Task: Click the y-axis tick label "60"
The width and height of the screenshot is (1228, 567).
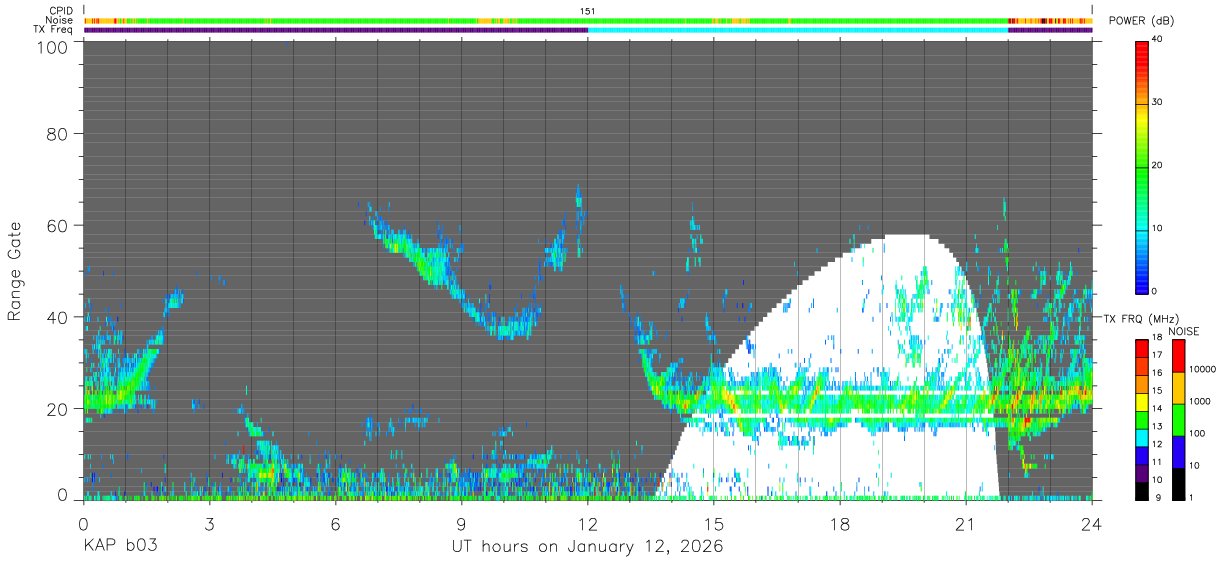Action: [x=57, y=225]
